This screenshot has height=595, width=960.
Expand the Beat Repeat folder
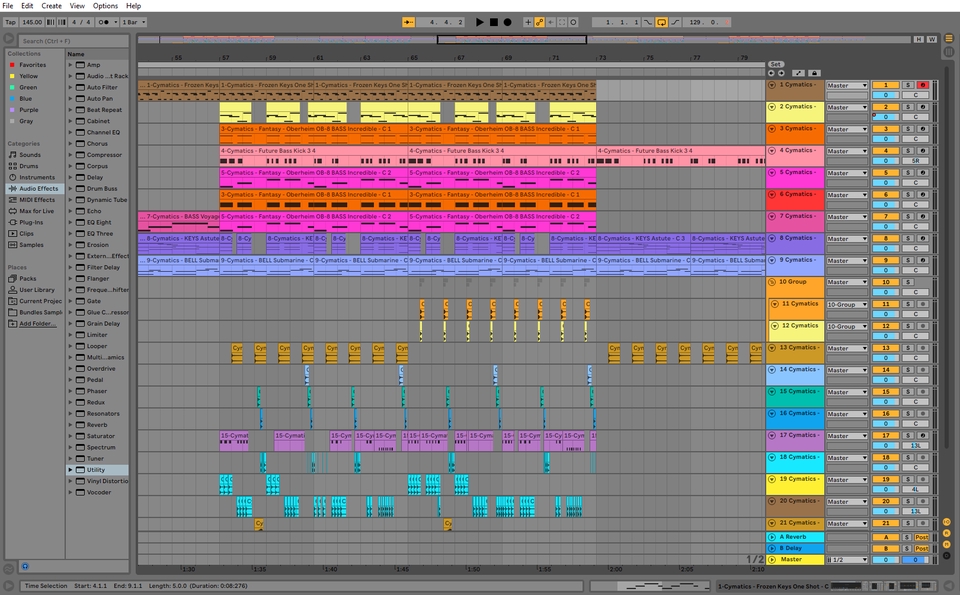[x=70, y=110]
